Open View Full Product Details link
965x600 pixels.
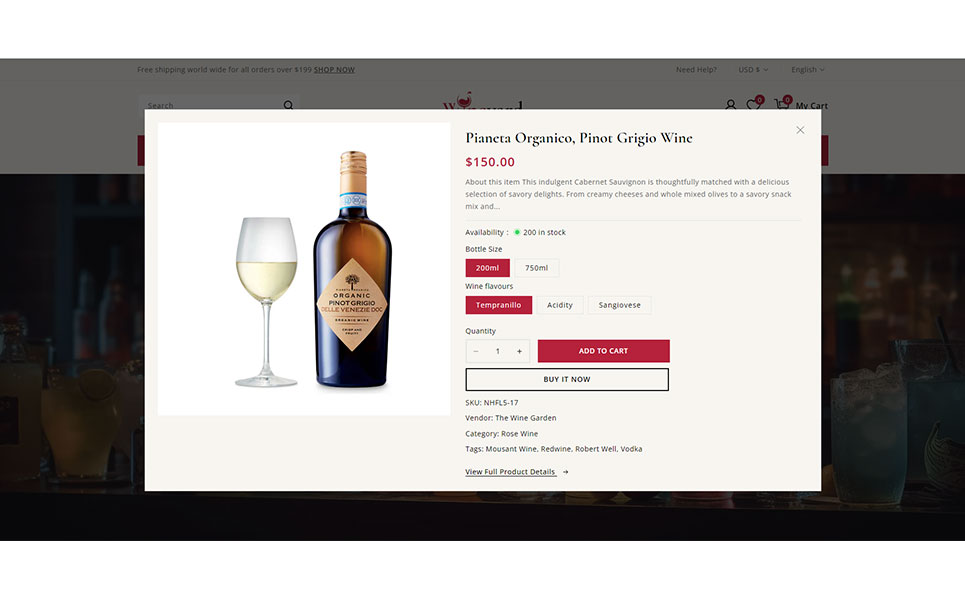[x=510, y=472]
